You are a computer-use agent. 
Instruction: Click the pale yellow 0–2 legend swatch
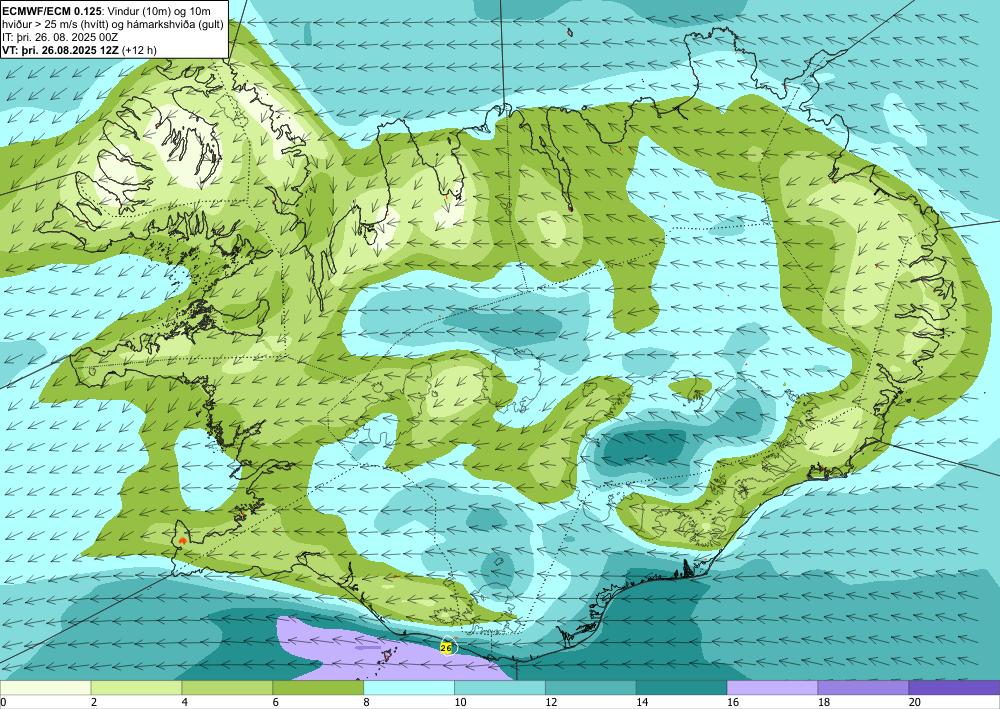pyautogui.click(x=45, y=688)
